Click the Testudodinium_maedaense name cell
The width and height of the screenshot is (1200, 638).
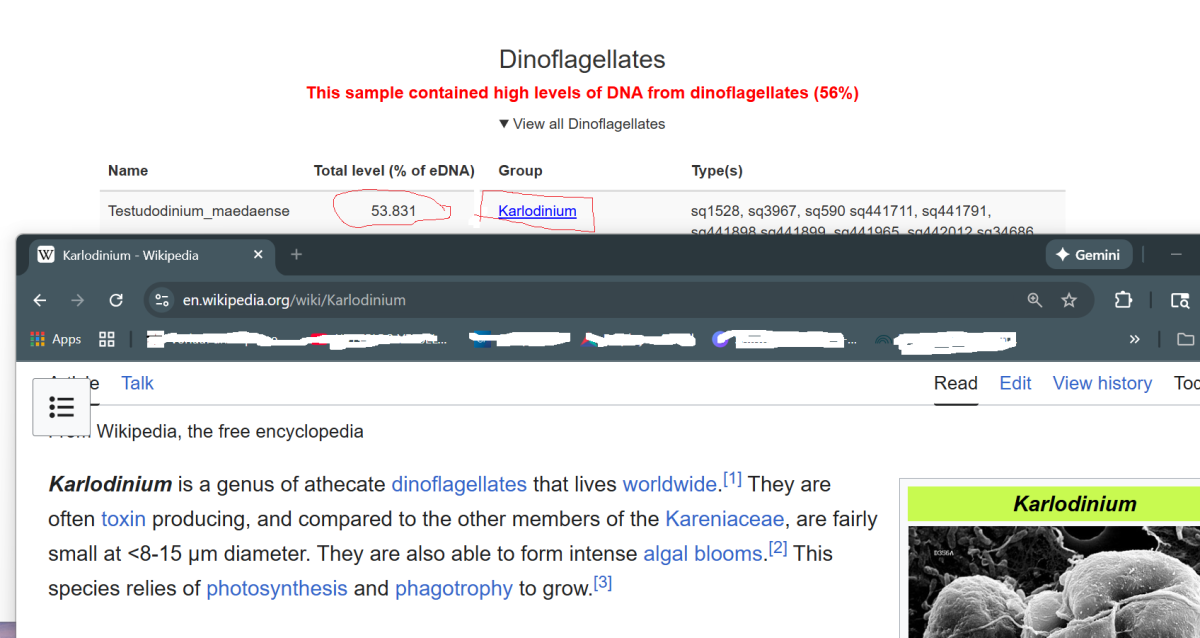199,211
